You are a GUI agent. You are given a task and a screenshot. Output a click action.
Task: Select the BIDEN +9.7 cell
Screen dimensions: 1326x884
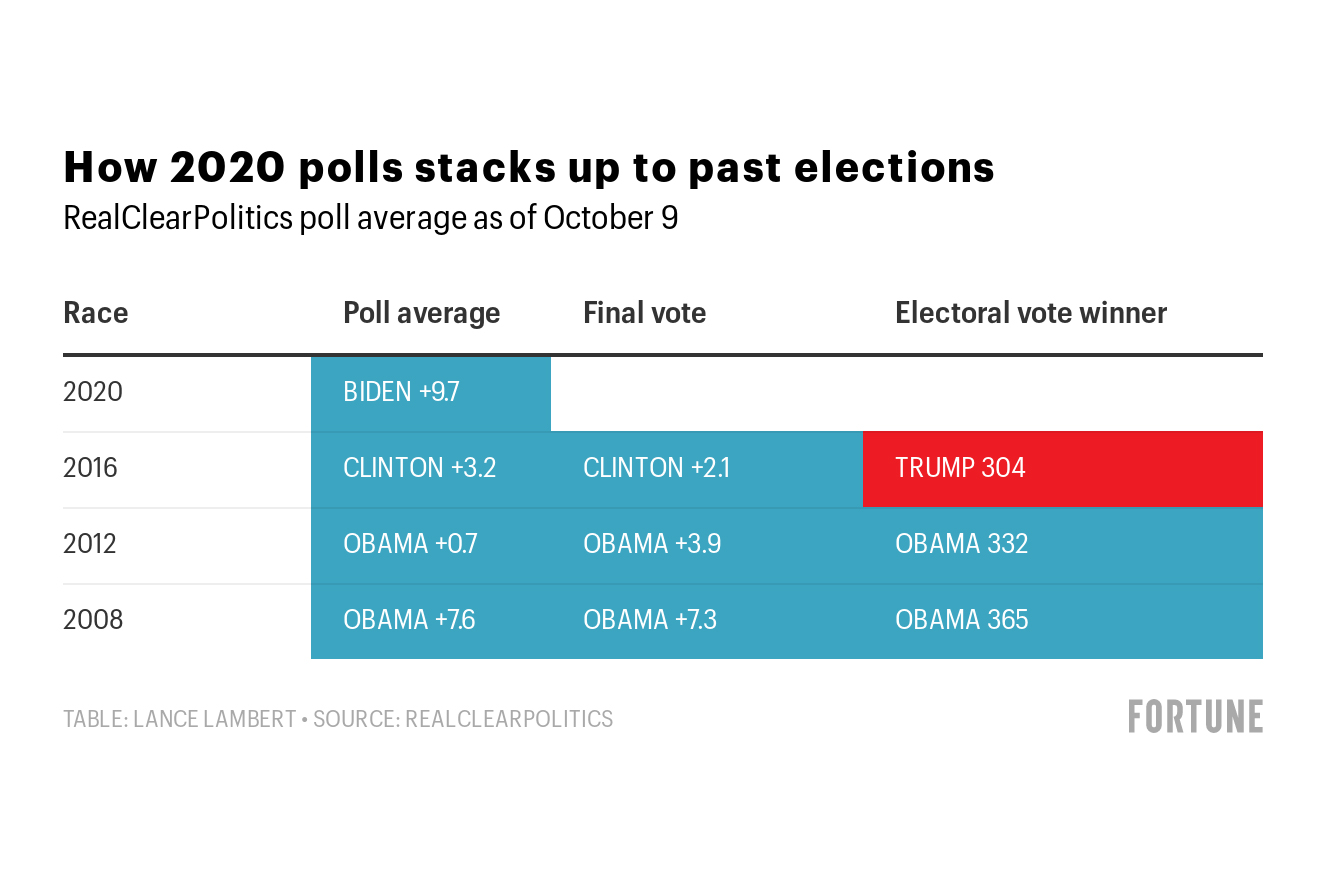[431, 392]
